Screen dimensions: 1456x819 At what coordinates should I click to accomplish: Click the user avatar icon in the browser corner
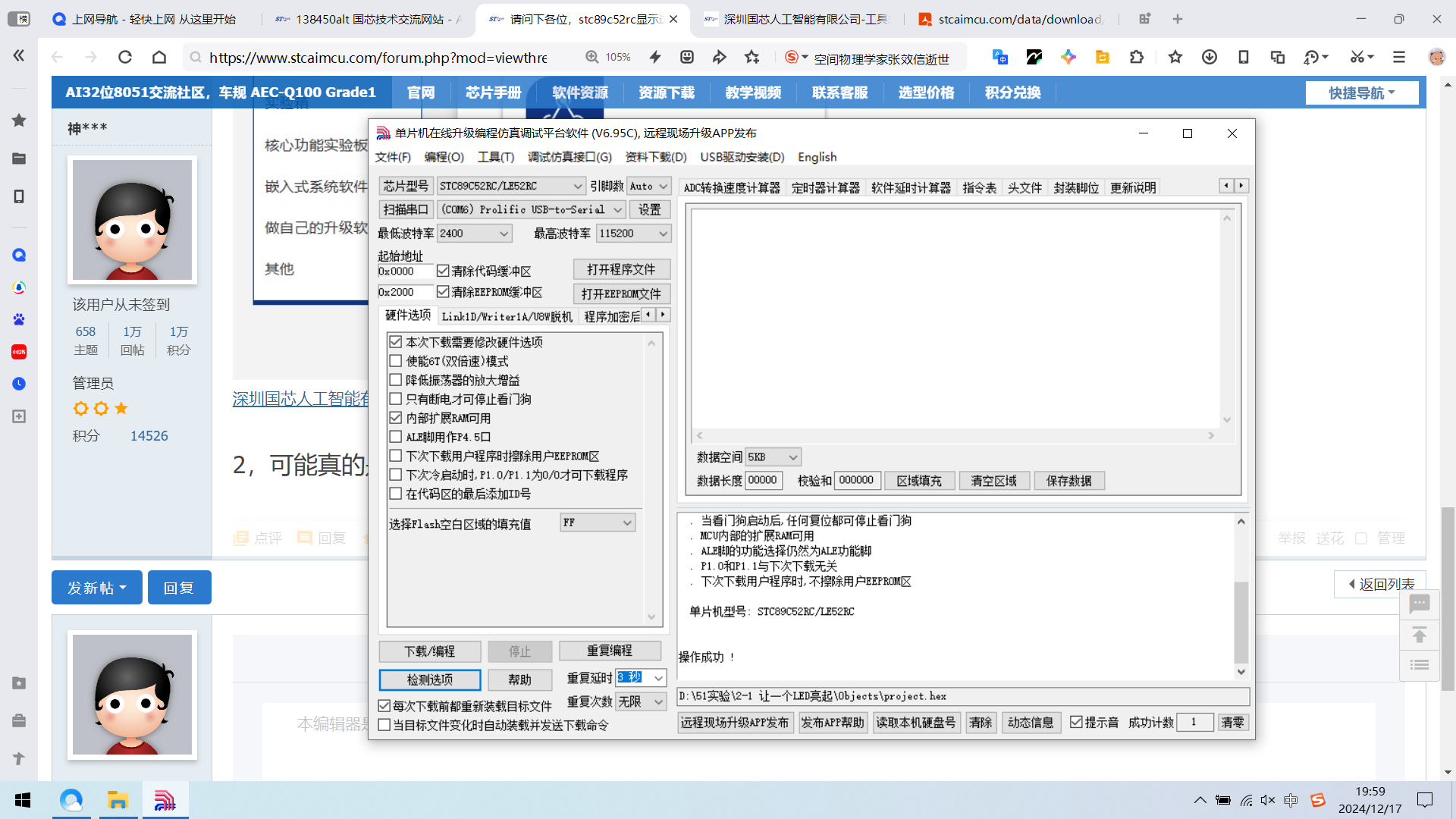point(1436,57)
